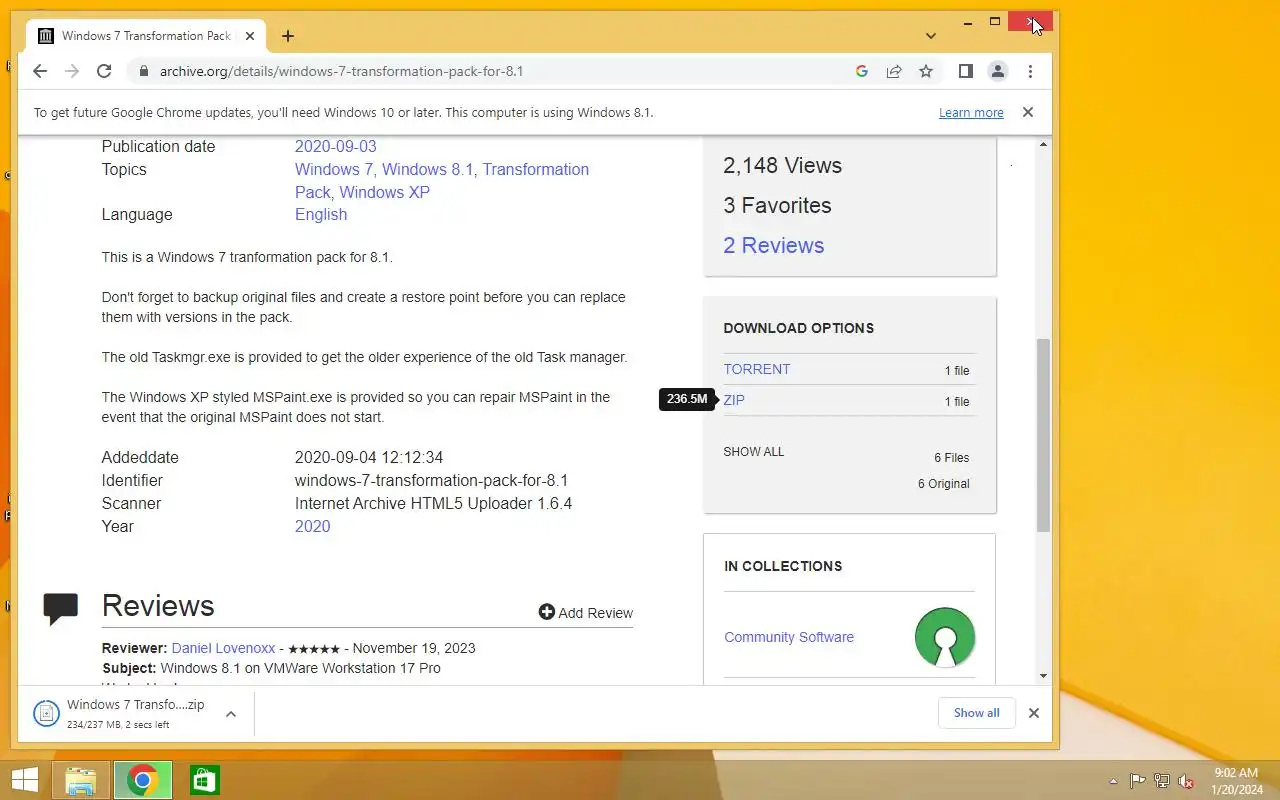Open the English language link
The height and width of the screenshot is (800, 1280).
[321, 214]
